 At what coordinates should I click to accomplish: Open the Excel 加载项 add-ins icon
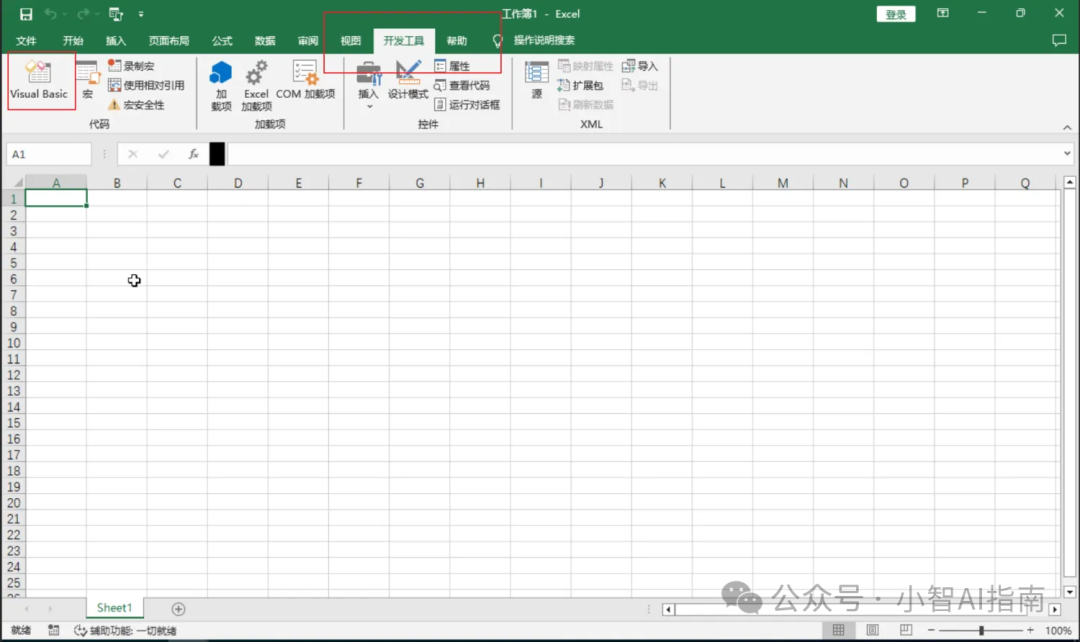tap(256, 84)
